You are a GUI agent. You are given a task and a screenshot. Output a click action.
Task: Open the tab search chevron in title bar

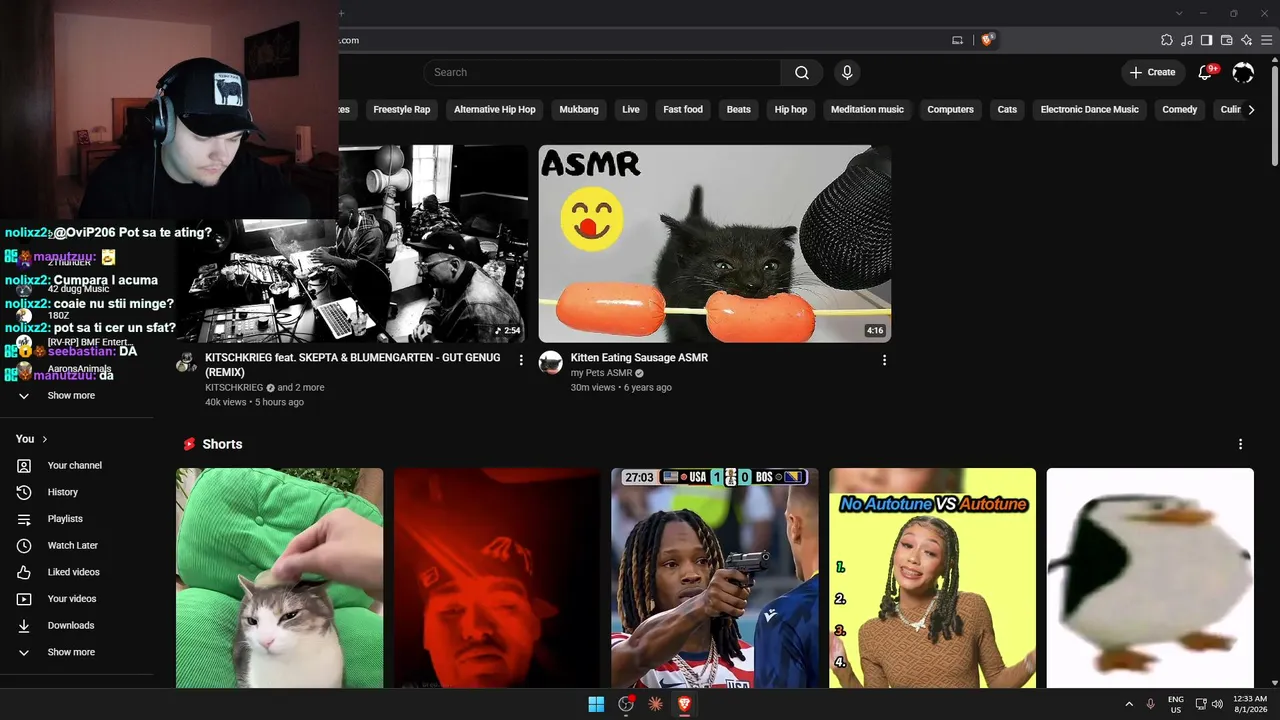(1179, 13)
